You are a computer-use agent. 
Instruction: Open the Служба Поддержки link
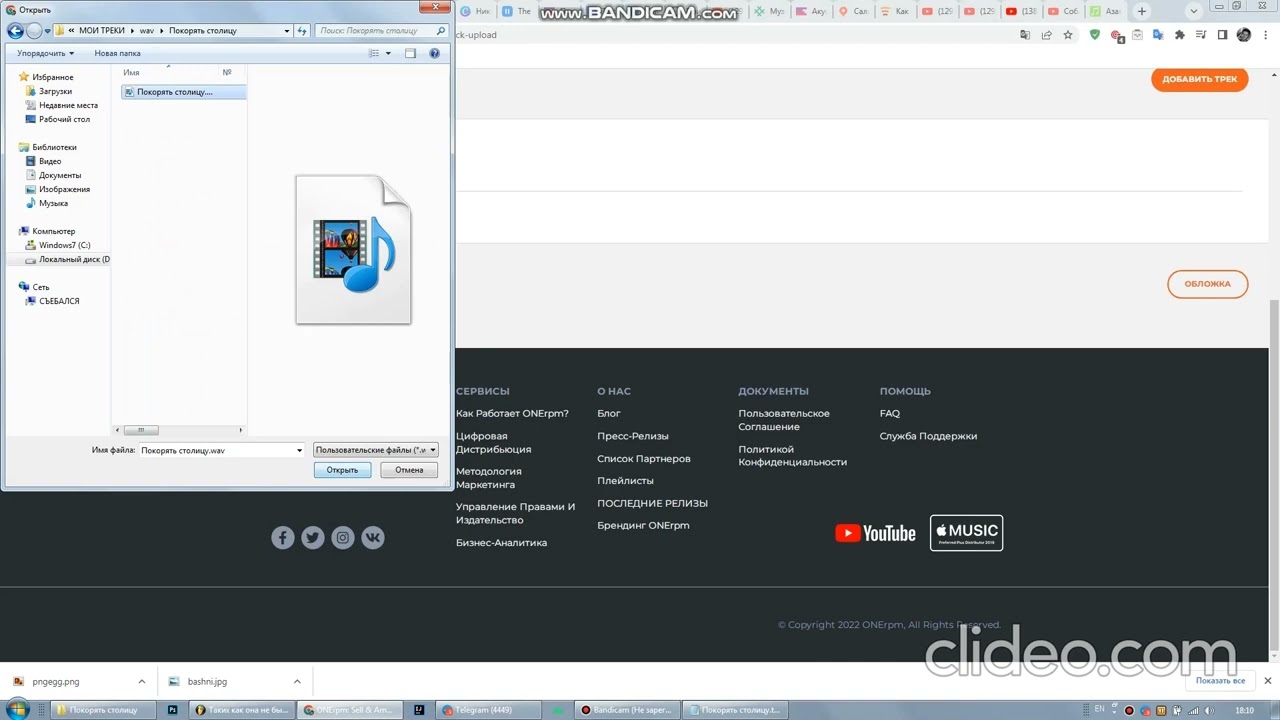[928, 436]
